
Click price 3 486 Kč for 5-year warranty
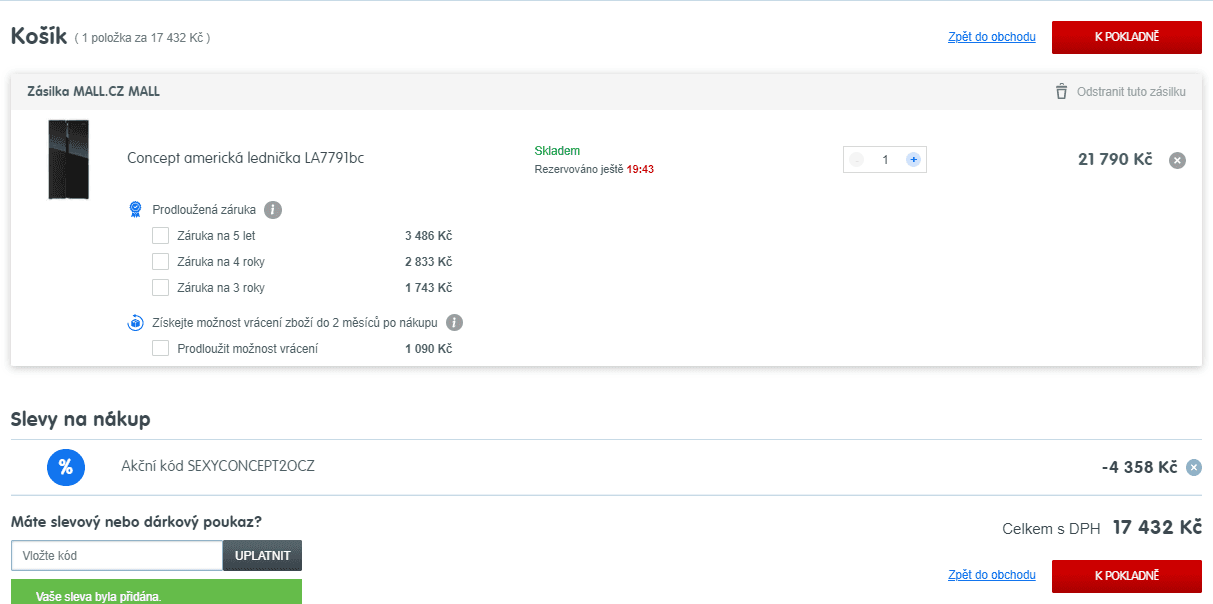tap(428, 236)
